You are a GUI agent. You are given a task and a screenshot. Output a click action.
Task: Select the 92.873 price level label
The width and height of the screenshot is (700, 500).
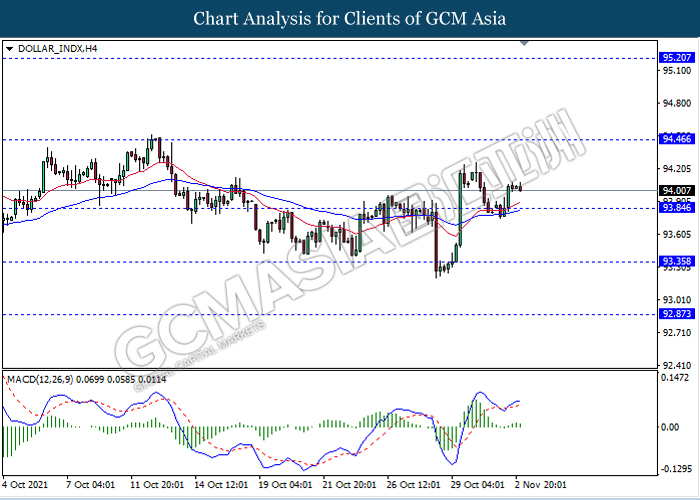[677, 314]
